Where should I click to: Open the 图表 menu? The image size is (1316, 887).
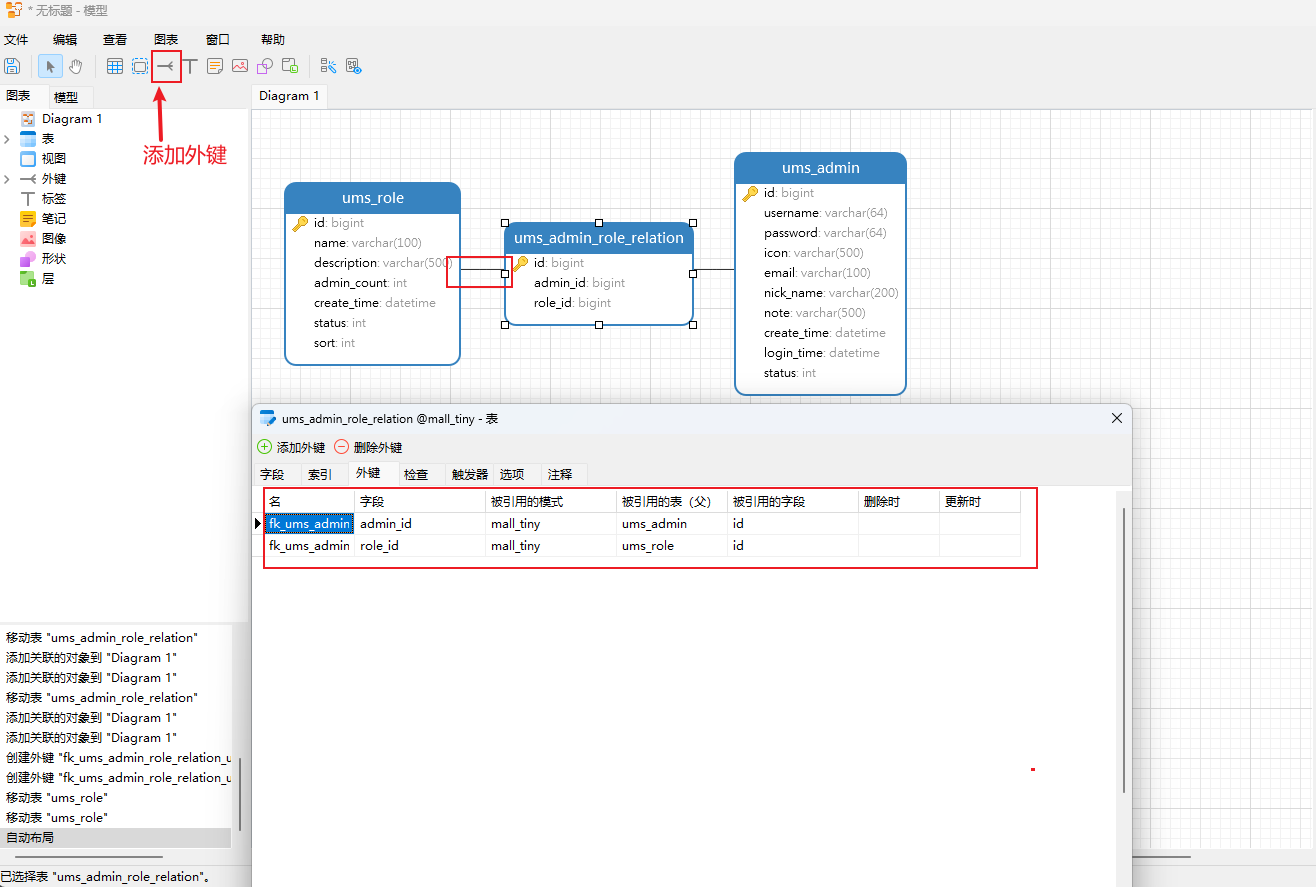[166, 40]
